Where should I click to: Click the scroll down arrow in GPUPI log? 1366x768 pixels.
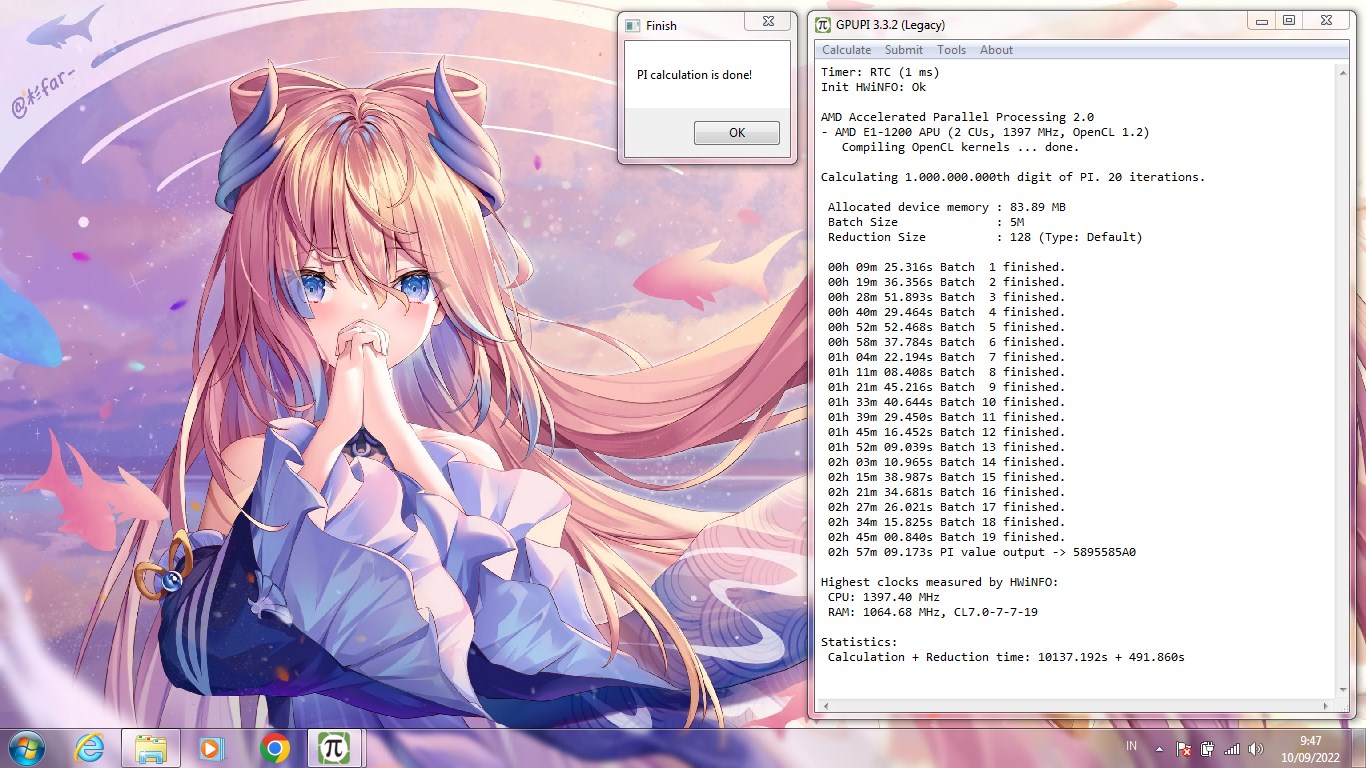[x=1342, y=690]
